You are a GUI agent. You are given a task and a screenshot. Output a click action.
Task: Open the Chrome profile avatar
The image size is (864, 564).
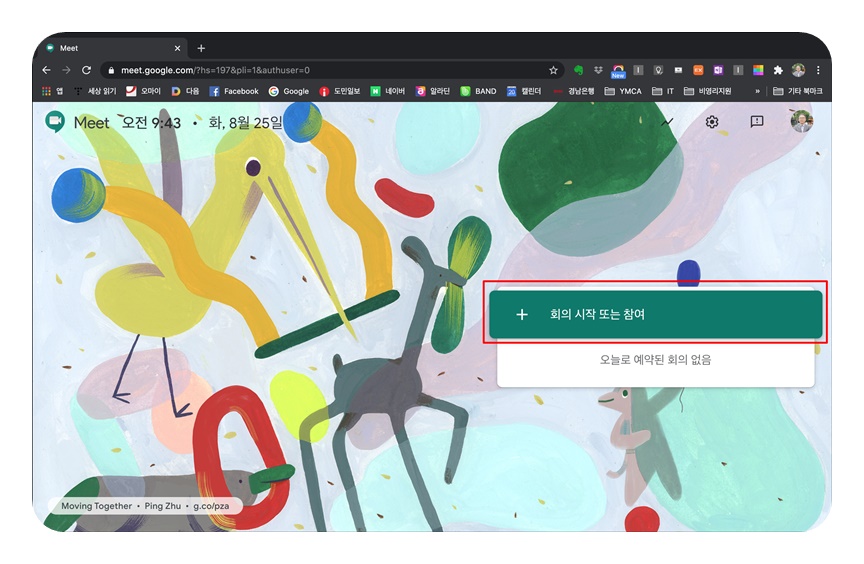(798, 70)
